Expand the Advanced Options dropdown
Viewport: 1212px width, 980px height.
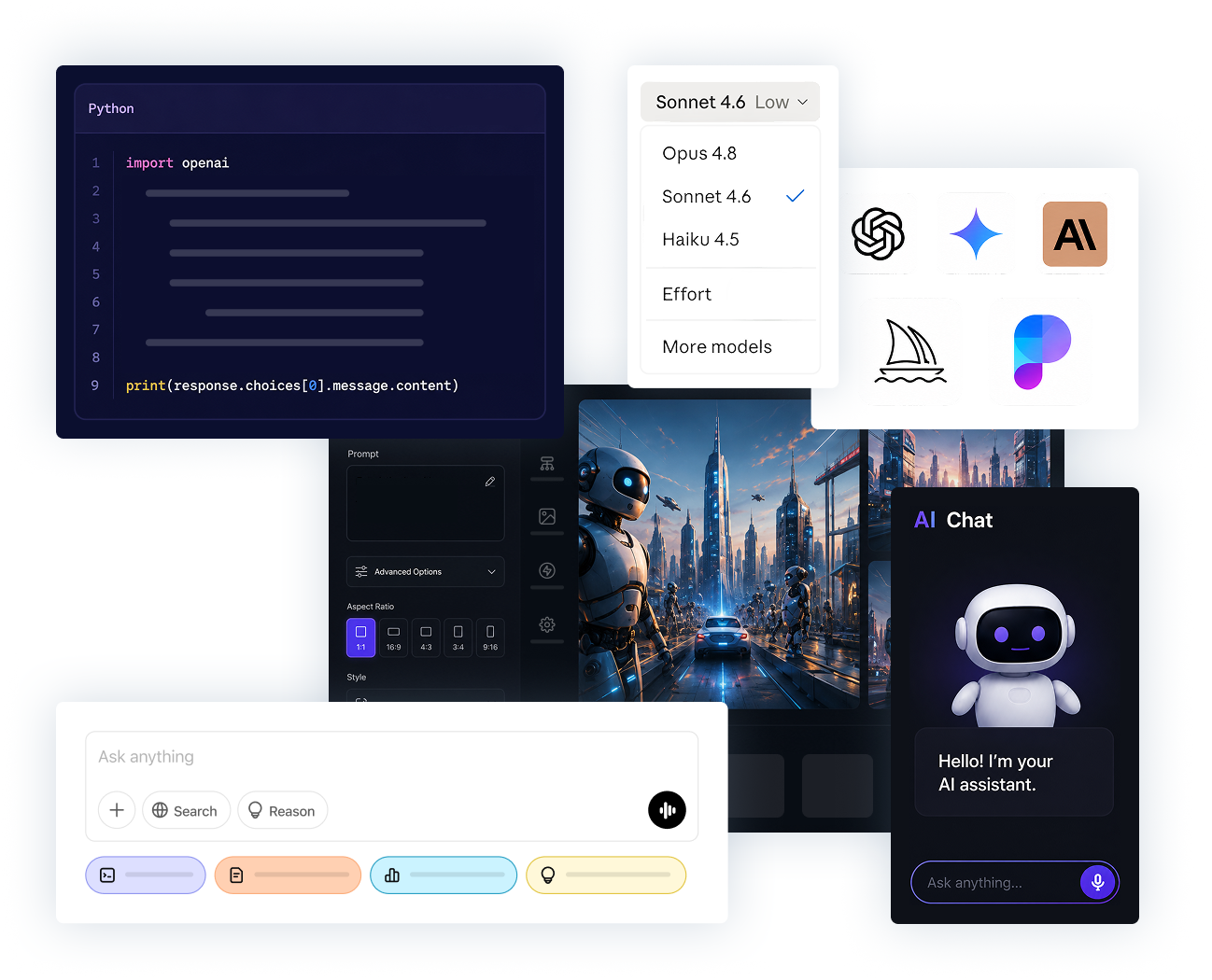click(x=426, y=571)
